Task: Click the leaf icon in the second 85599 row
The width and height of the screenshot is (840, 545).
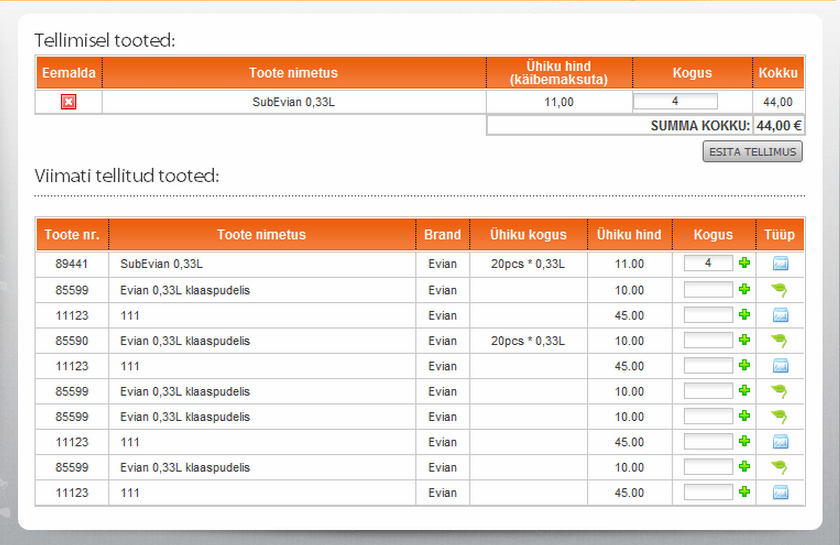Action: tap(779, 391)
